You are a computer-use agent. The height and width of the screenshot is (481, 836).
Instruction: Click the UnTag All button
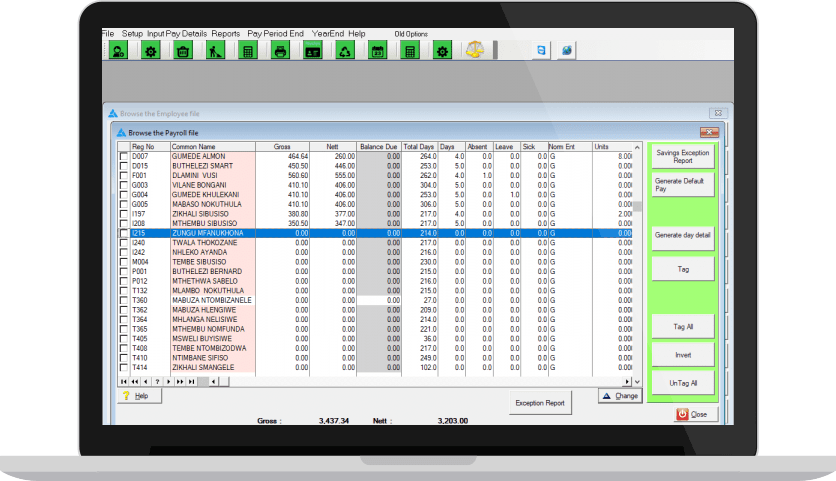tap(682, 383)
